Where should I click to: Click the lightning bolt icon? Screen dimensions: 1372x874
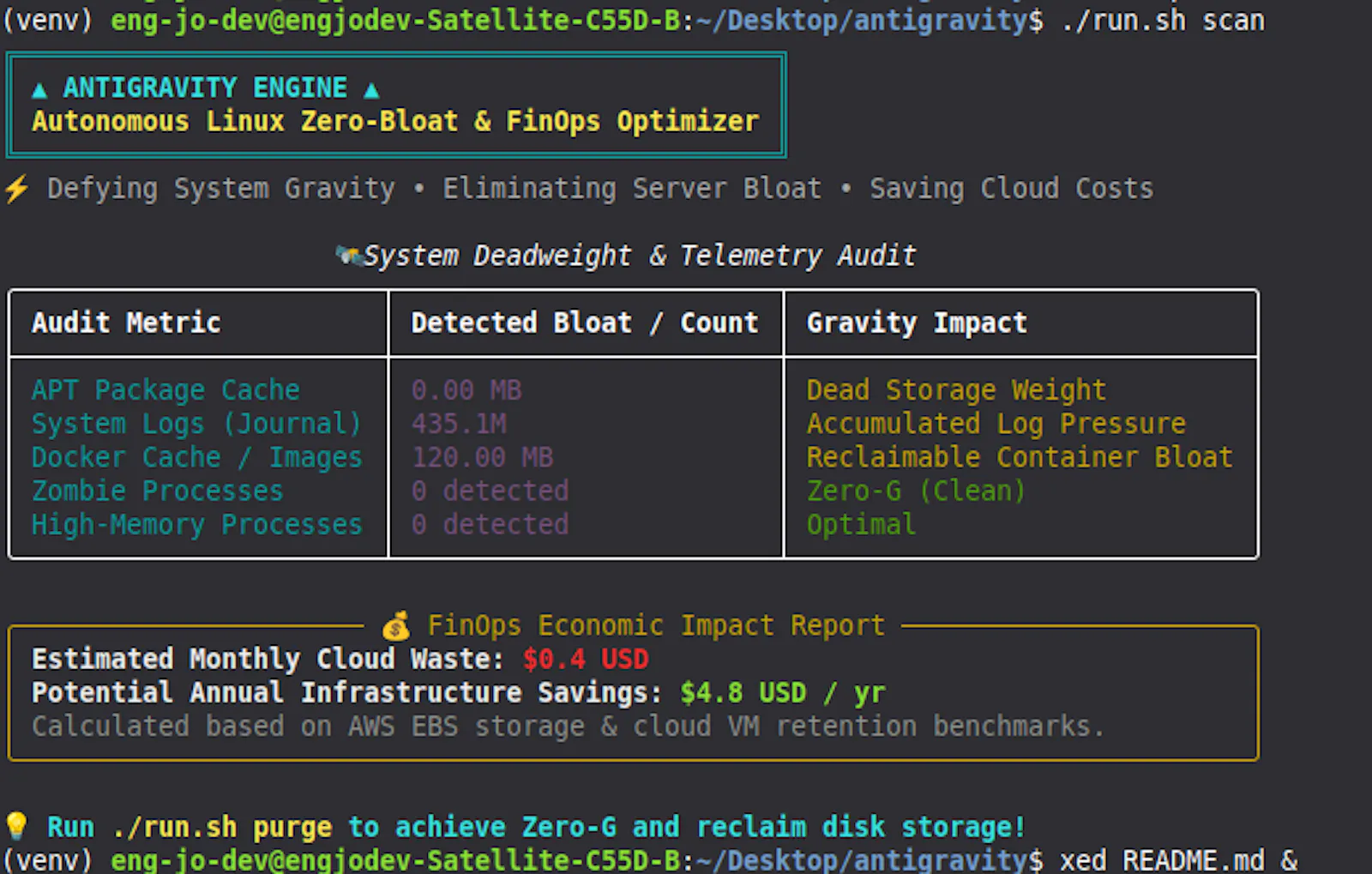click(x=16, y=189)
